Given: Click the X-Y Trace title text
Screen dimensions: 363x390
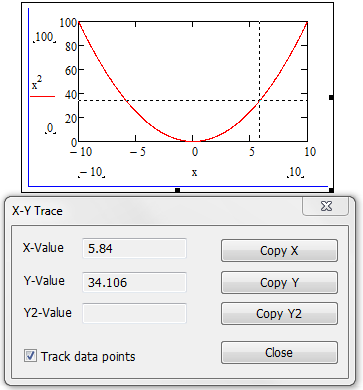Looking at the screenshot, I should (37, 211).
